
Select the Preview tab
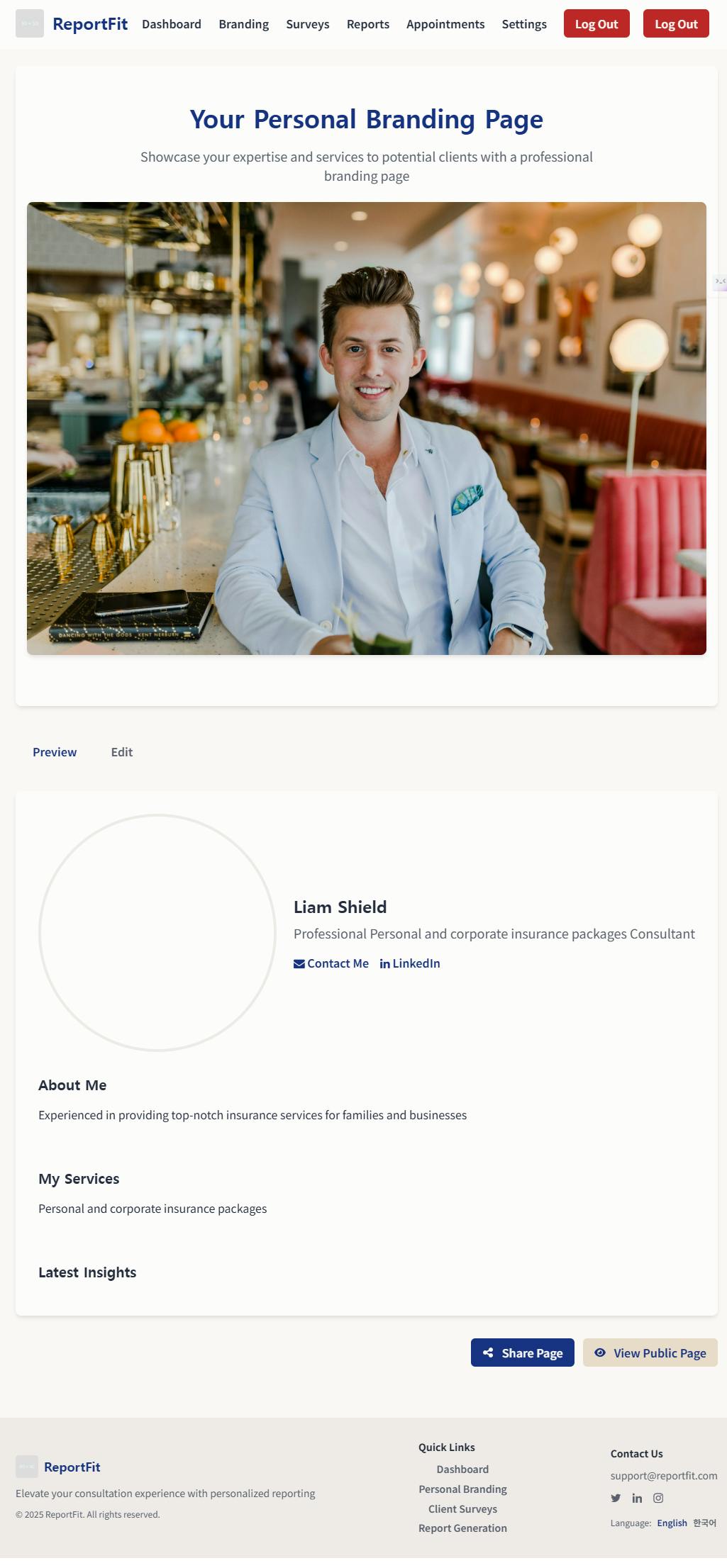pos(55,752)
